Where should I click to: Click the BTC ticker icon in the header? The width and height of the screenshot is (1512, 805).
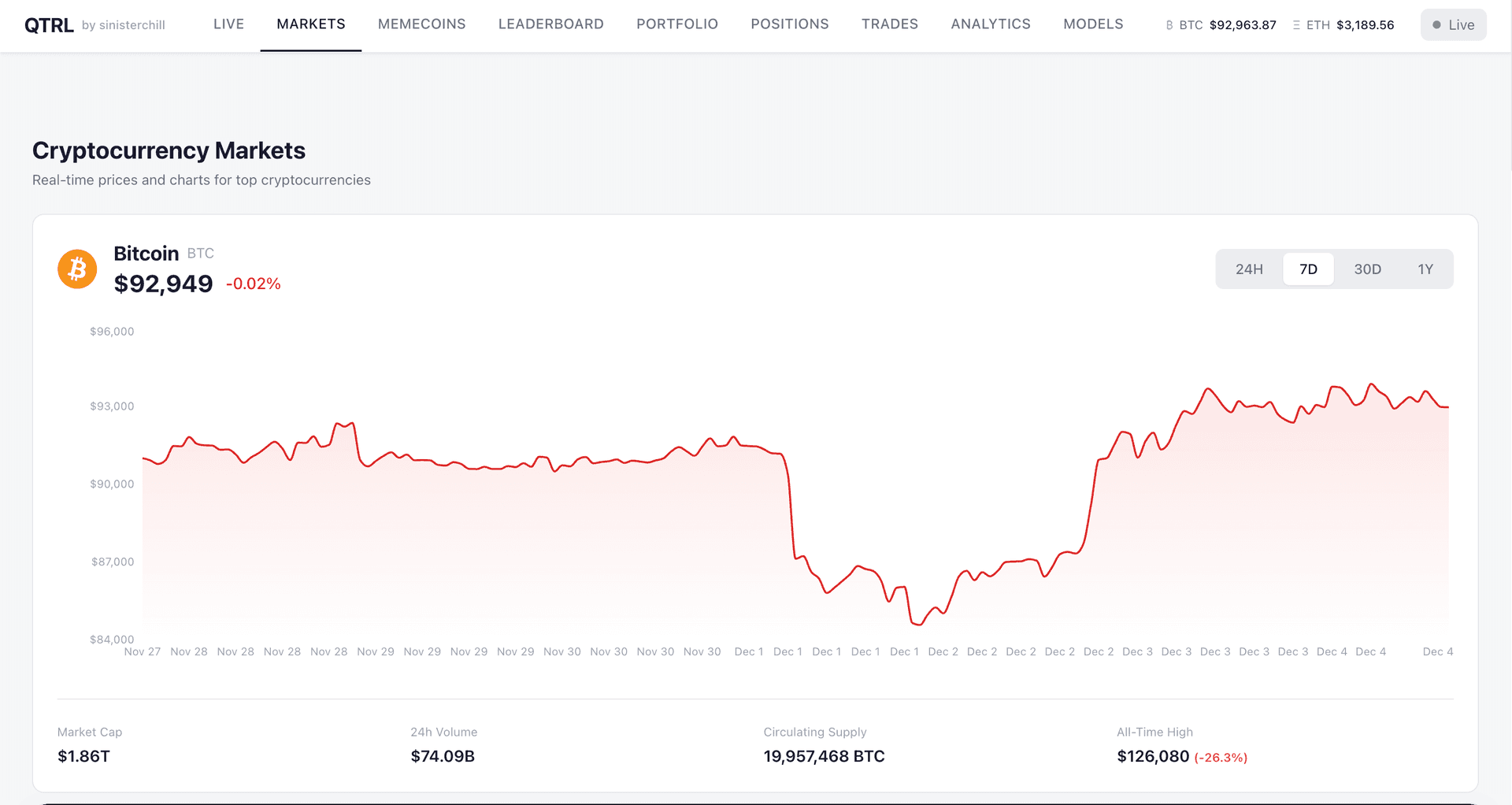click(x=1169, y=24)
